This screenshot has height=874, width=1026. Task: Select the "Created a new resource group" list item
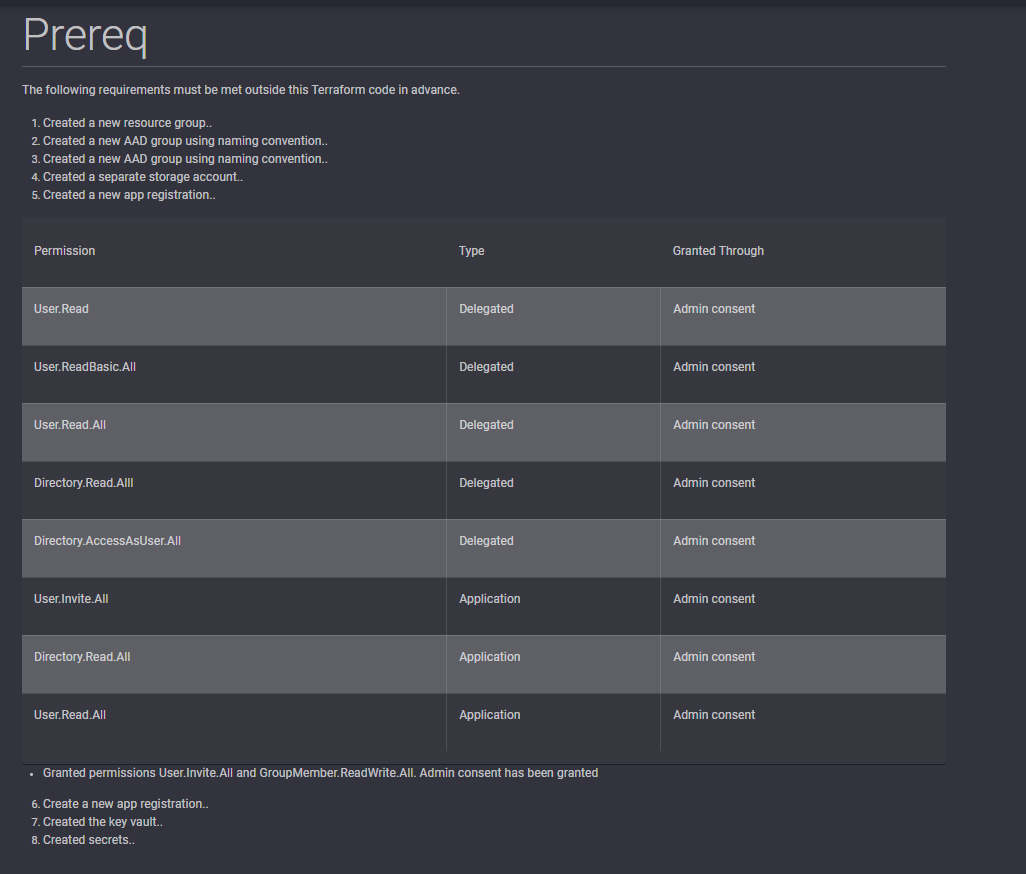(128, 122)
